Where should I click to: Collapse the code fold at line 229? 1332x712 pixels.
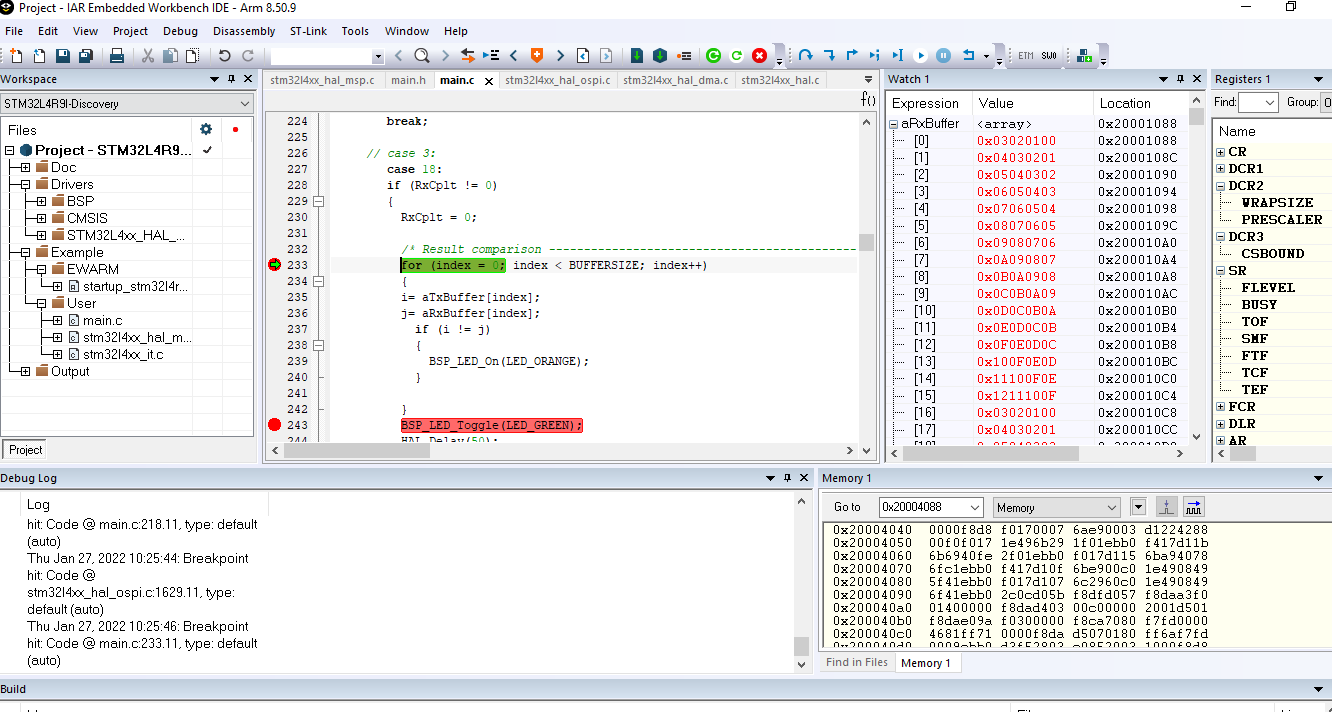[319, 201]
